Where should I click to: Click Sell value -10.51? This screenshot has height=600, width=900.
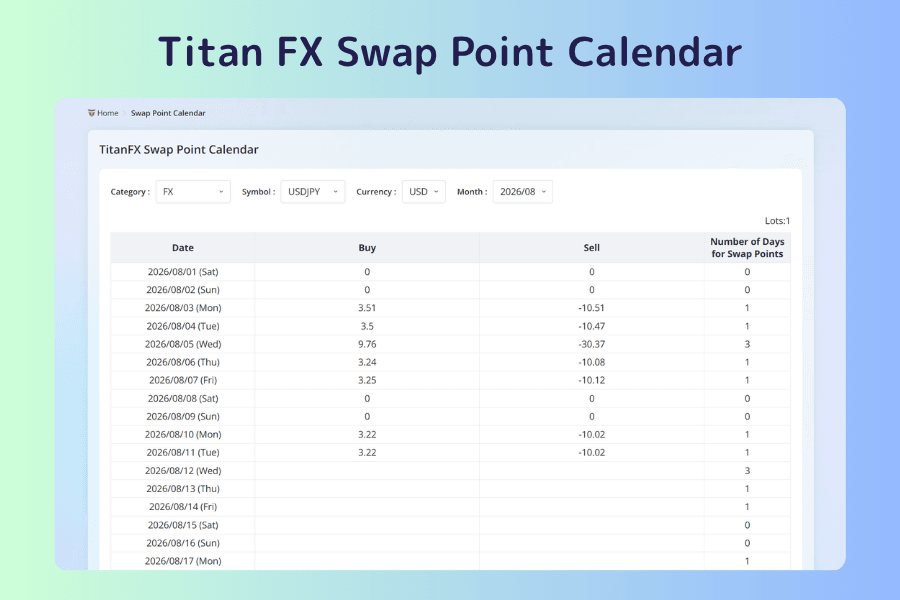click(592, 308)
